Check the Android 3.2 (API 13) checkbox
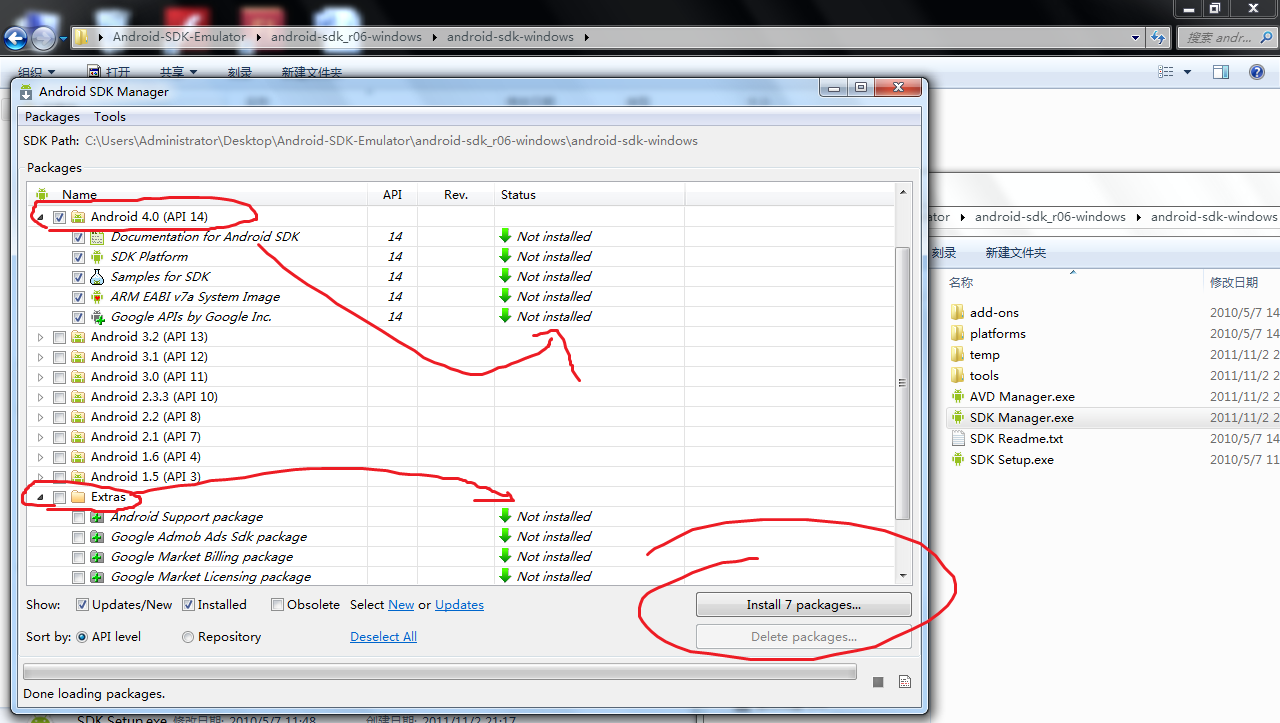1280x723 pixels. click(60, 337)
